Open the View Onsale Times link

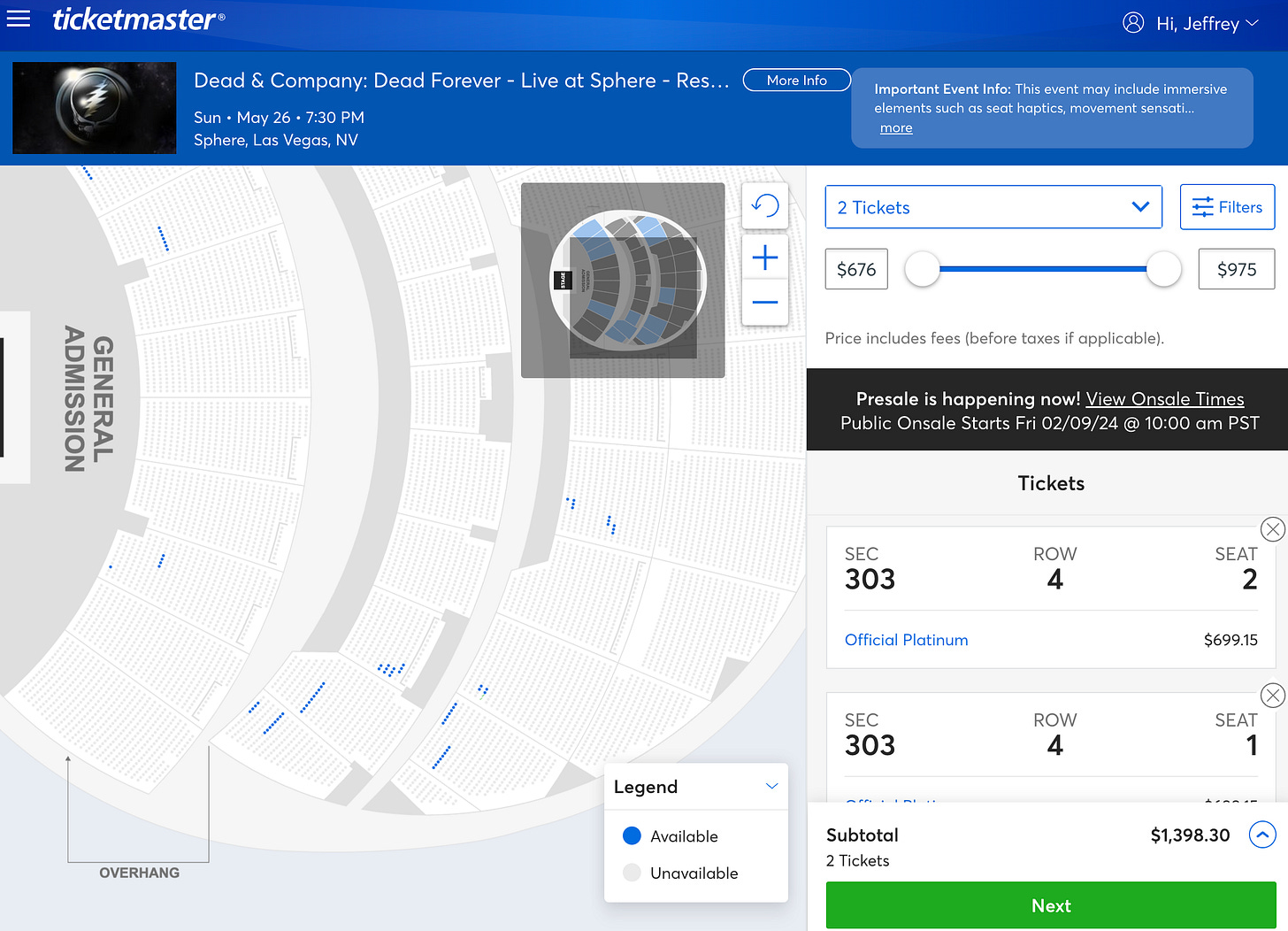1164,399
